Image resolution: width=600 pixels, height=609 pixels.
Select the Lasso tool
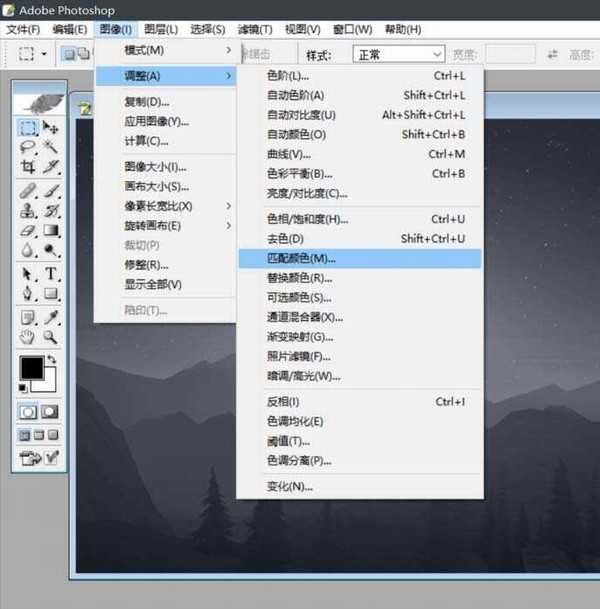click(x=28, y=147)
